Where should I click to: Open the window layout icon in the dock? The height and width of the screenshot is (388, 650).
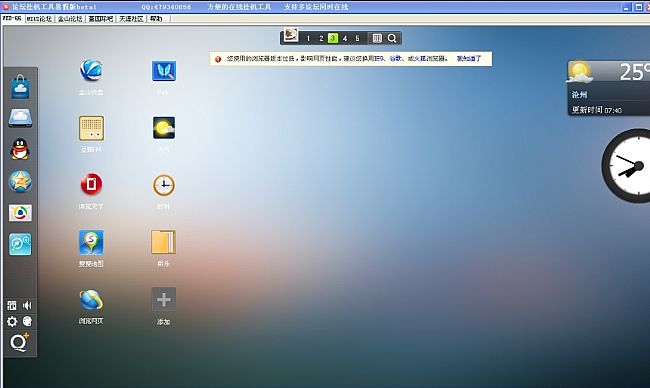point(12,306)
